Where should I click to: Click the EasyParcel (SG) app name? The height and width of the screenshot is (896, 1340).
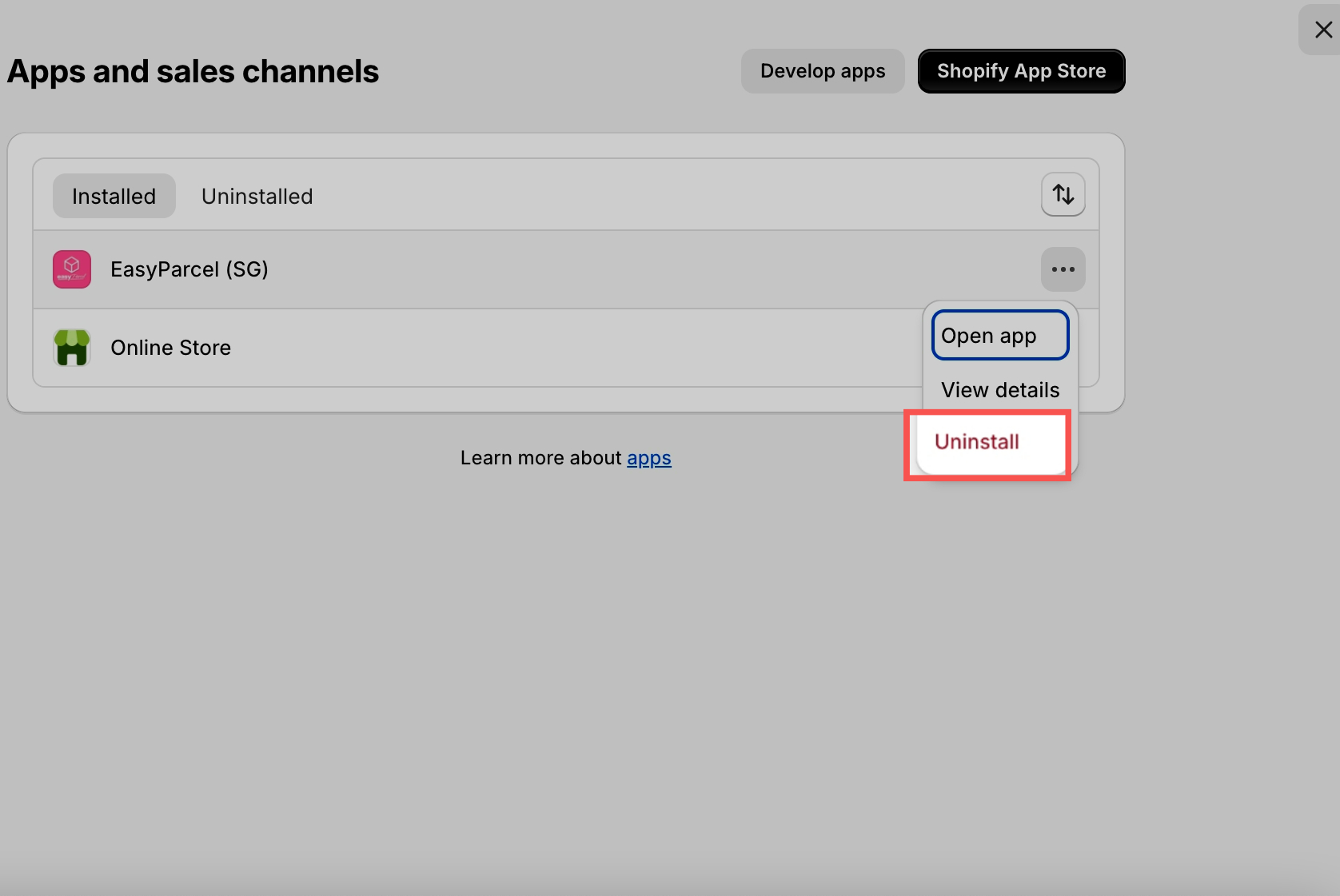189,269
